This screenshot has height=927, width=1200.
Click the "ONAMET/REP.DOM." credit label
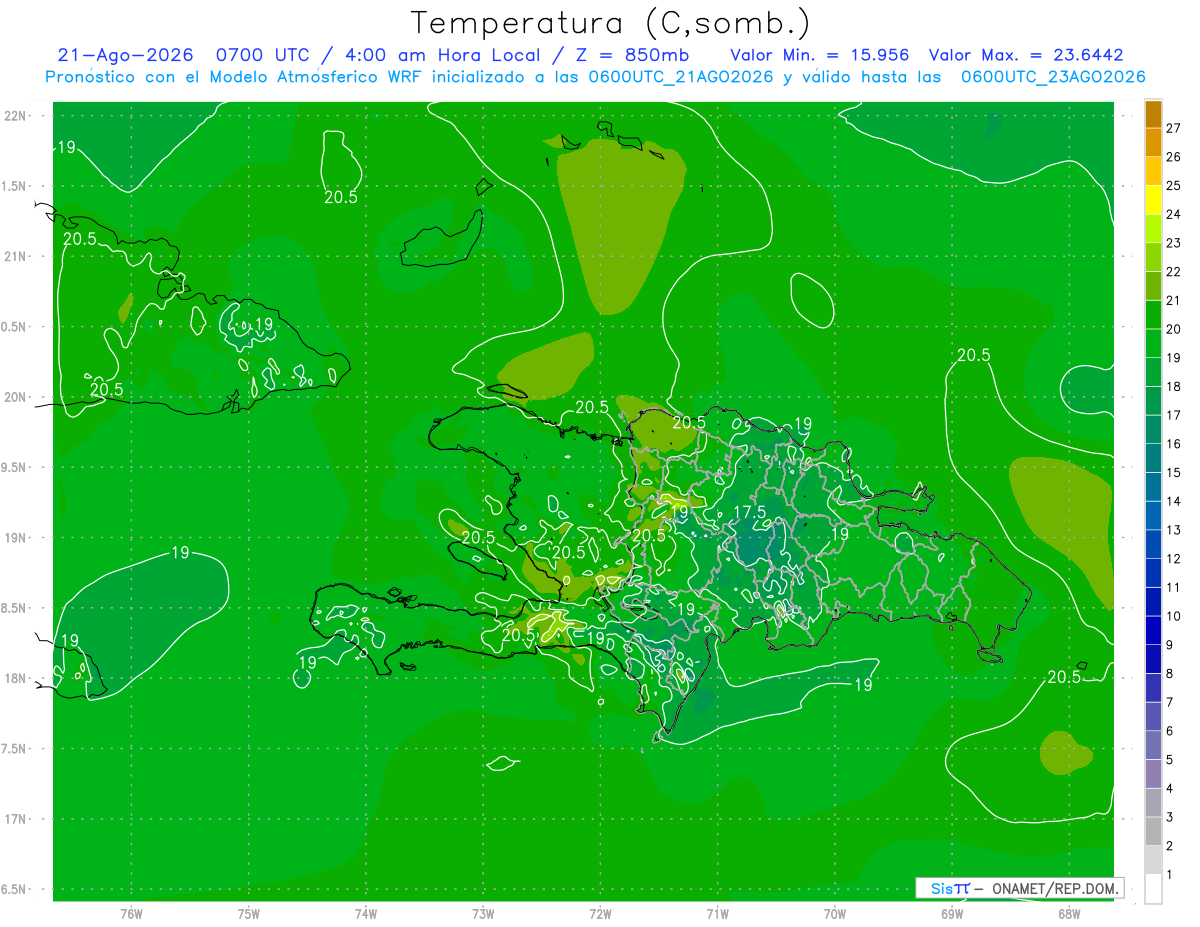click(1055, 888)
